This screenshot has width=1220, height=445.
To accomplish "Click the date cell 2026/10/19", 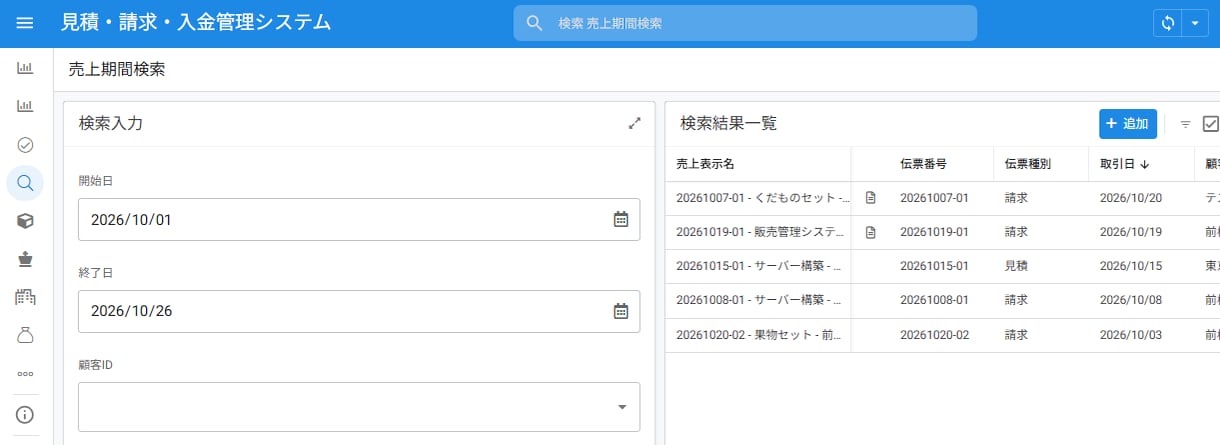I will (1130, 232).
